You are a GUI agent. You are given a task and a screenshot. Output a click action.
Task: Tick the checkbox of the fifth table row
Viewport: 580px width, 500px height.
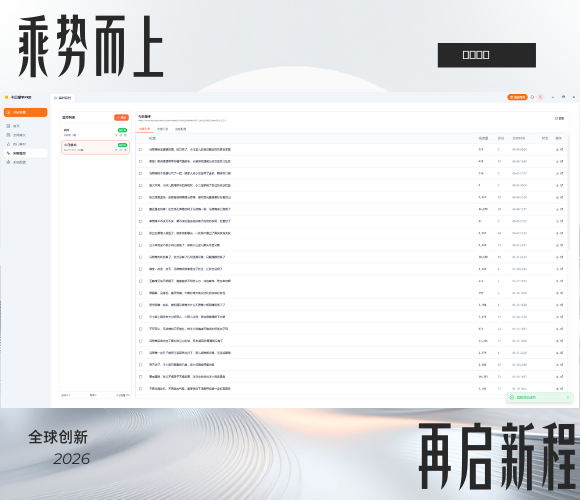(141, 197)
